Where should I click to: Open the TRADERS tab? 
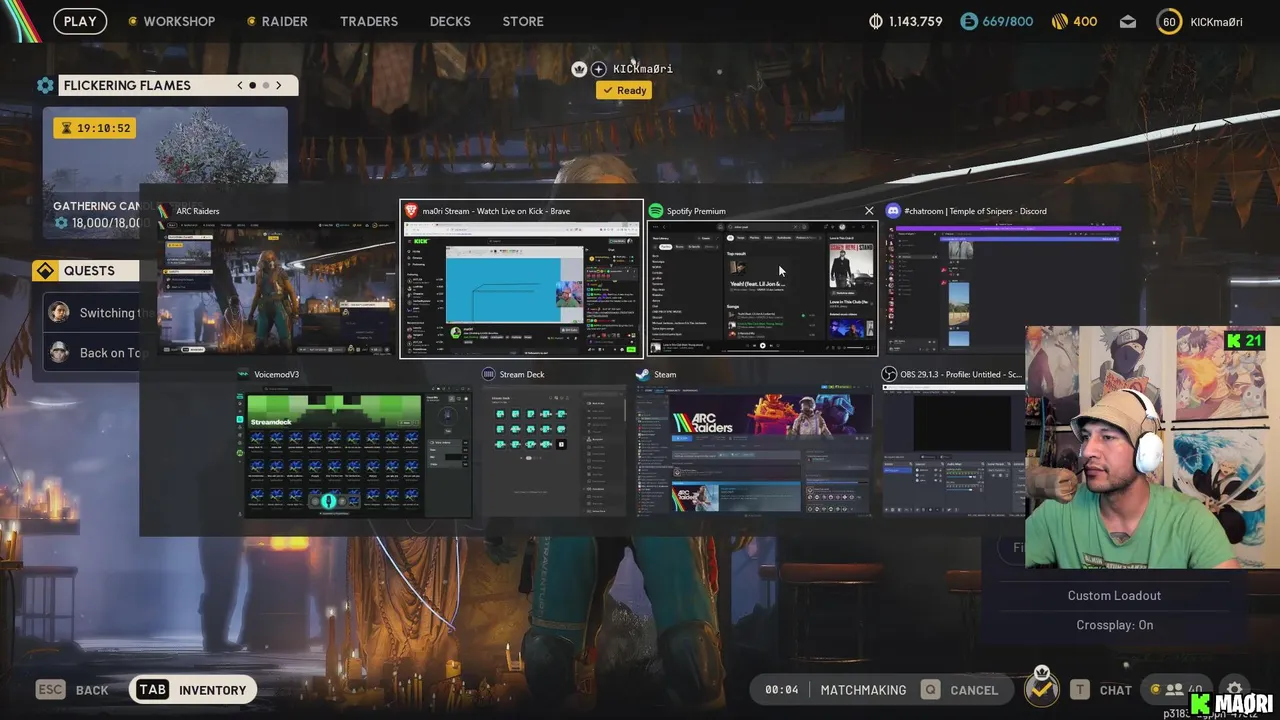click(369, 21)
